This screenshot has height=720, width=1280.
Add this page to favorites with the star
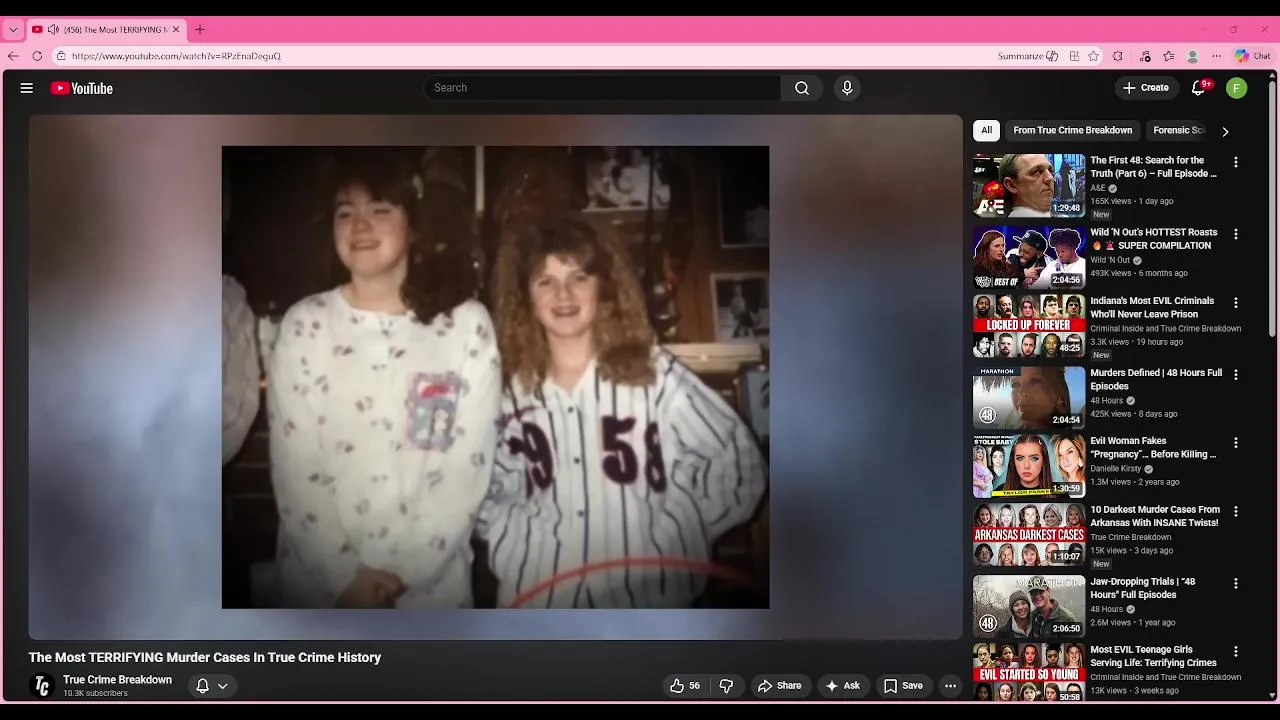1094,56
